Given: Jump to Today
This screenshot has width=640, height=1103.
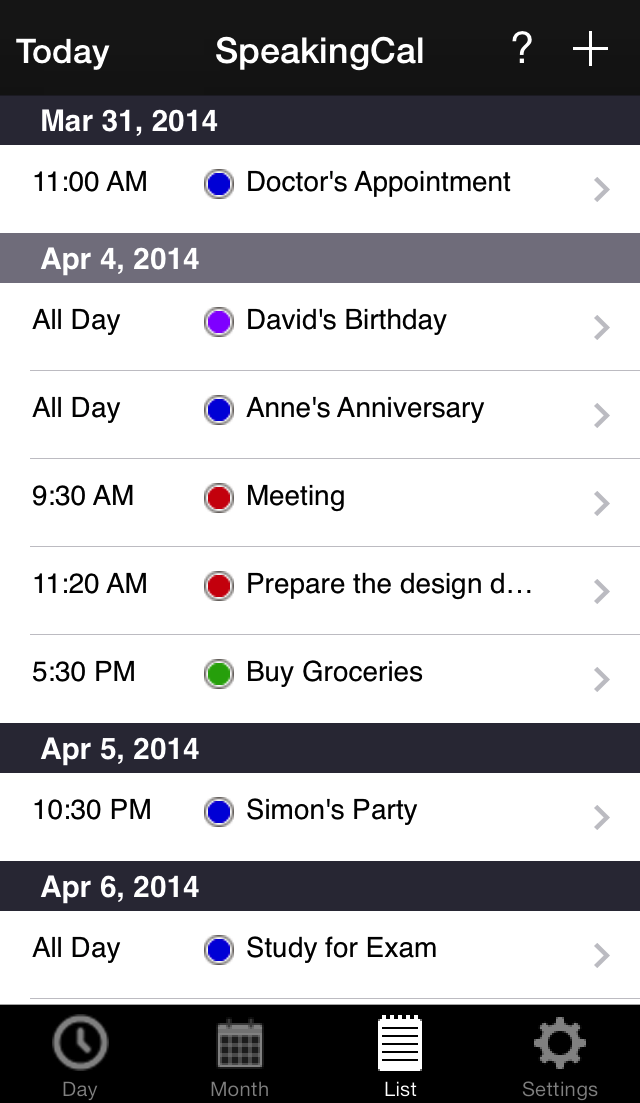Looking at the screenshot, I should [x=63, y=51].
